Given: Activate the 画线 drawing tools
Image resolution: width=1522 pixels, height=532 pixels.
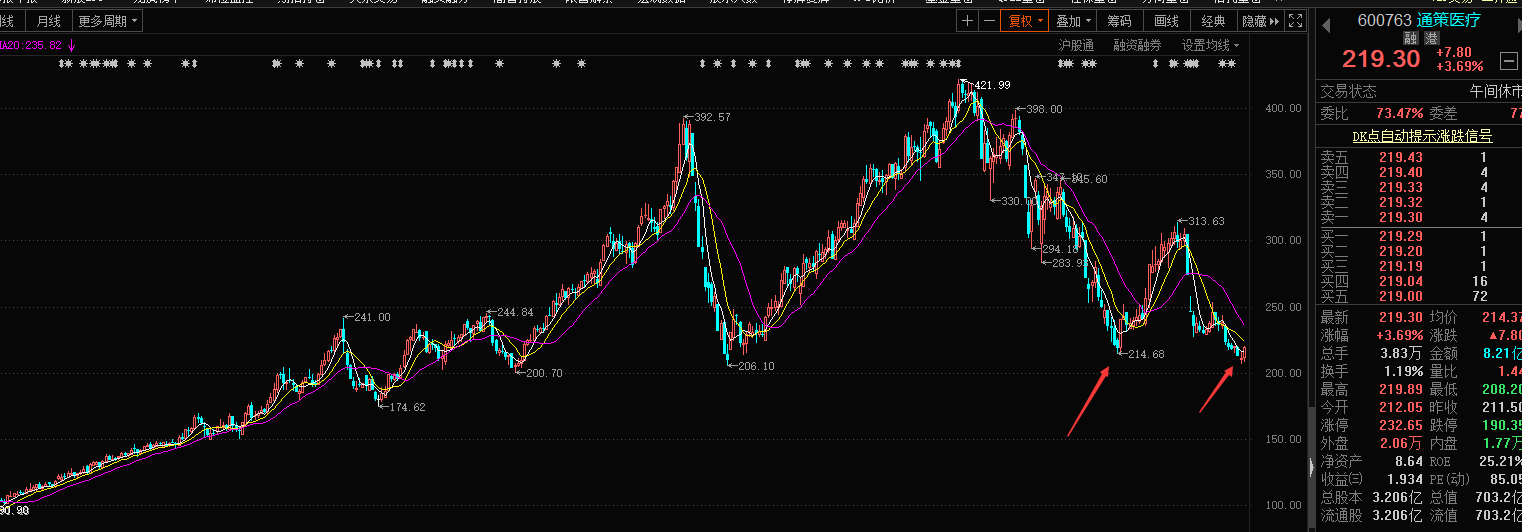Looking at the screenshot, I should (1166, 20).
